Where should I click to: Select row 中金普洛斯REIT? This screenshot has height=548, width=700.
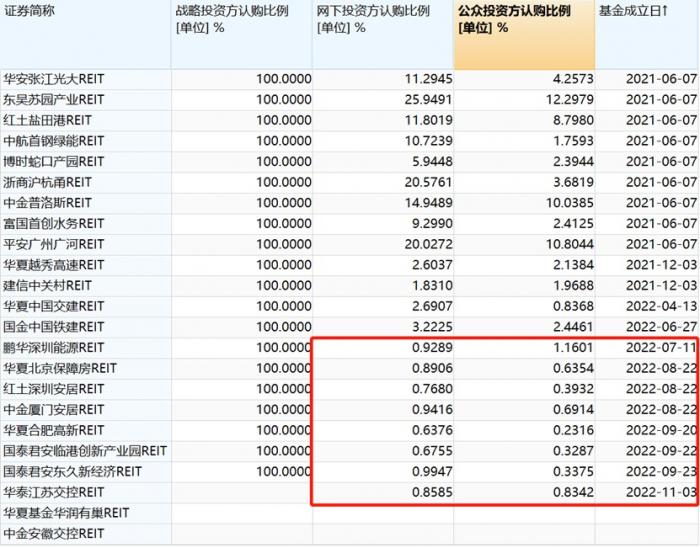pyautogui.click(x=350, y=203)
